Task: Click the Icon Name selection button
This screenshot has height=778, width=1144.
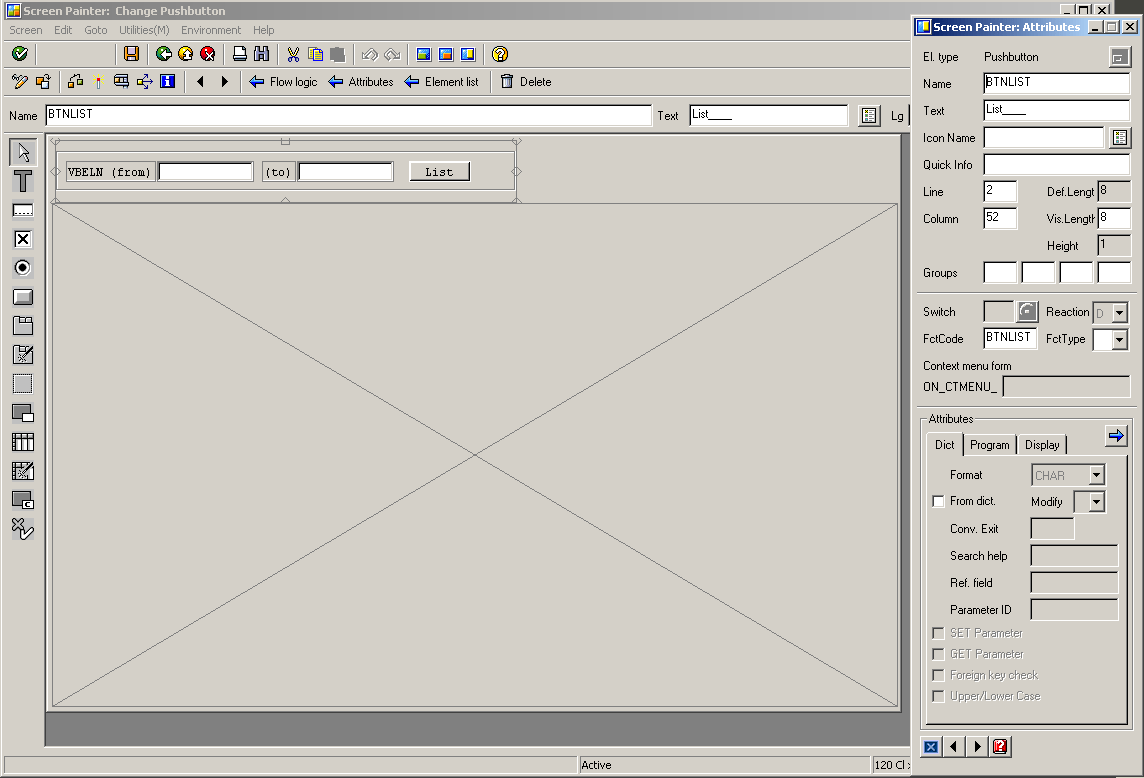Action: coord(1120,137)
